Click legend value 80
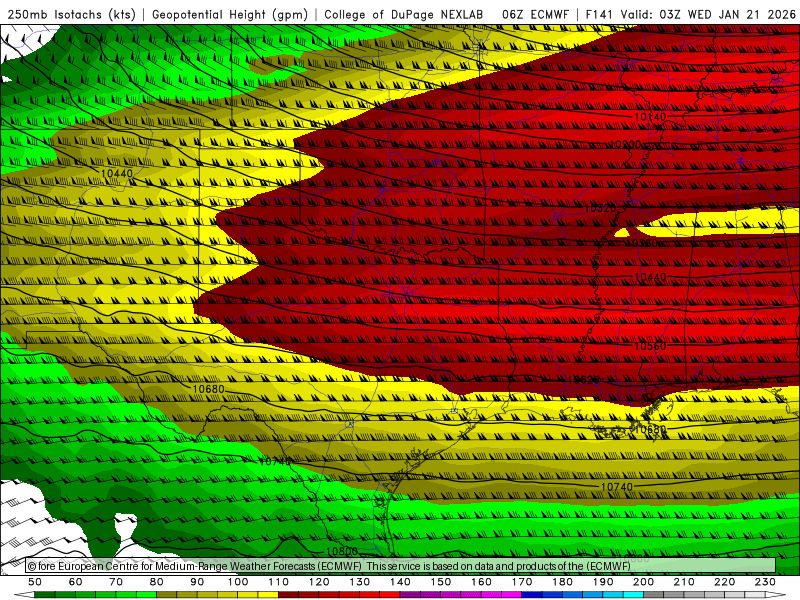Viewport: 800px width, 600px height. pos(156,582)
